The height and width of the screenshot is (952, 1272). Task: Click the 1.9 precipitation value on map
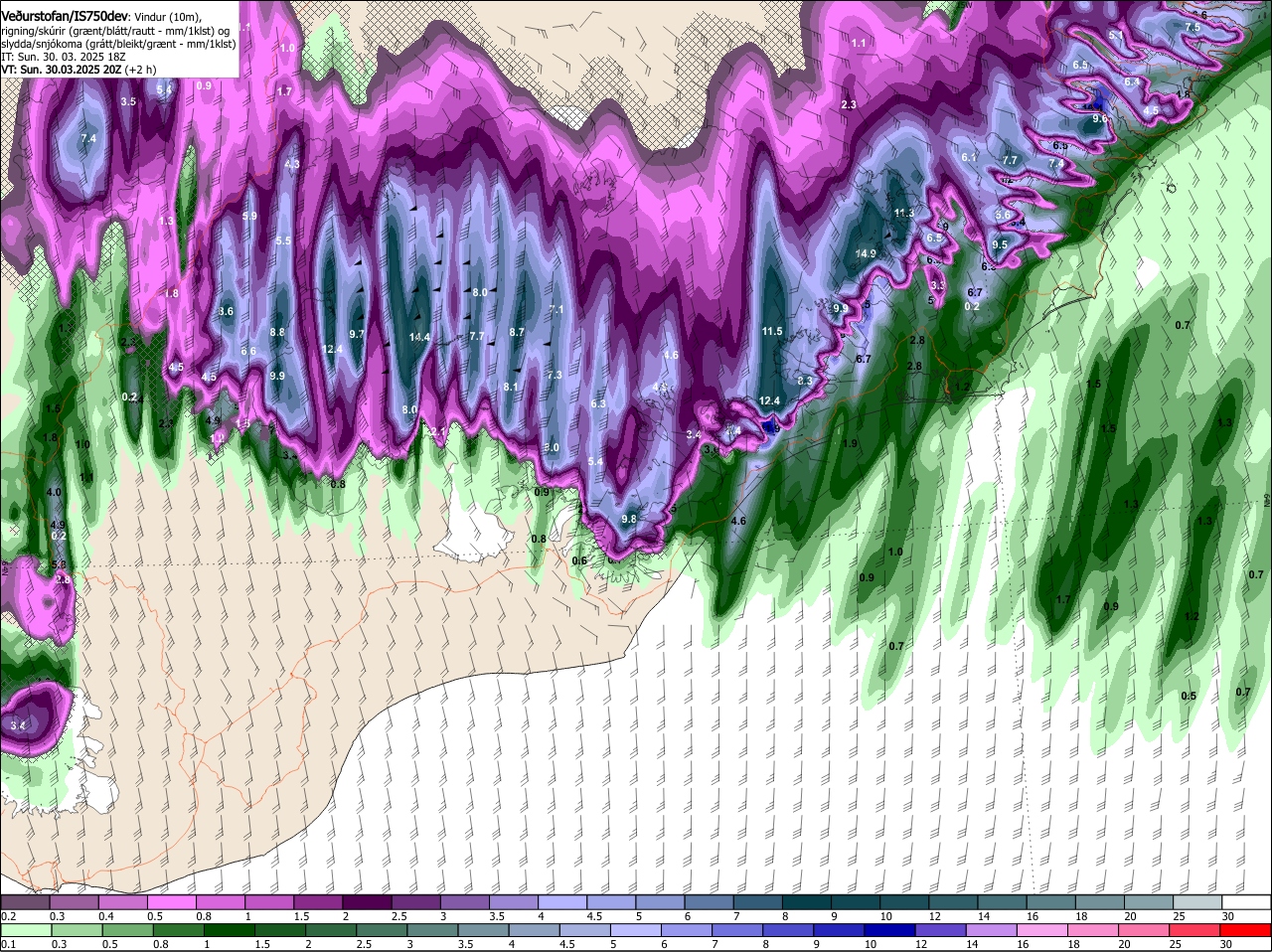(850, 443)
